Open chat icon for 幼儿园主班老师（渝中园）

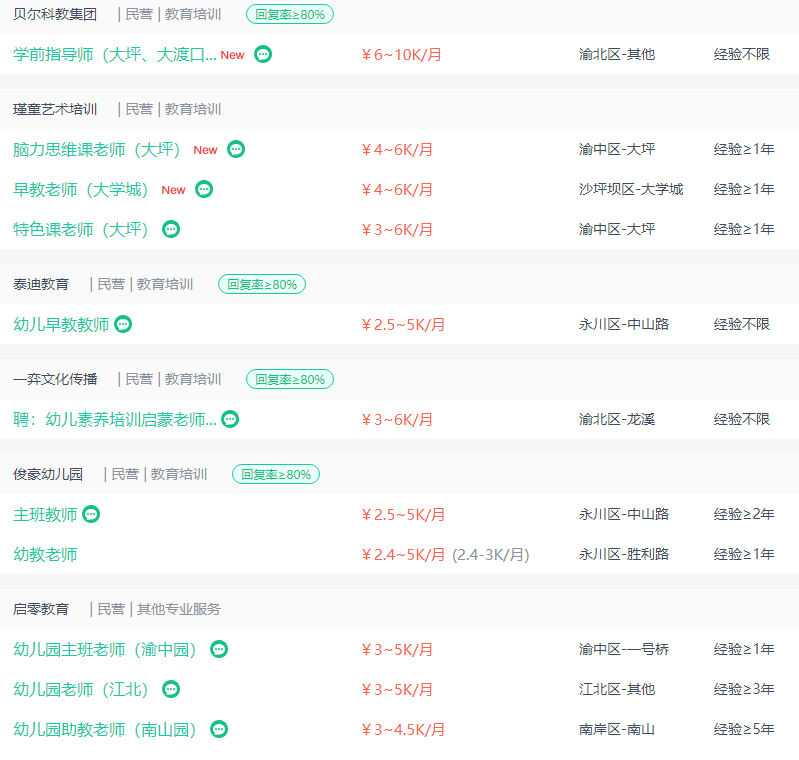(x=219, y=649)
